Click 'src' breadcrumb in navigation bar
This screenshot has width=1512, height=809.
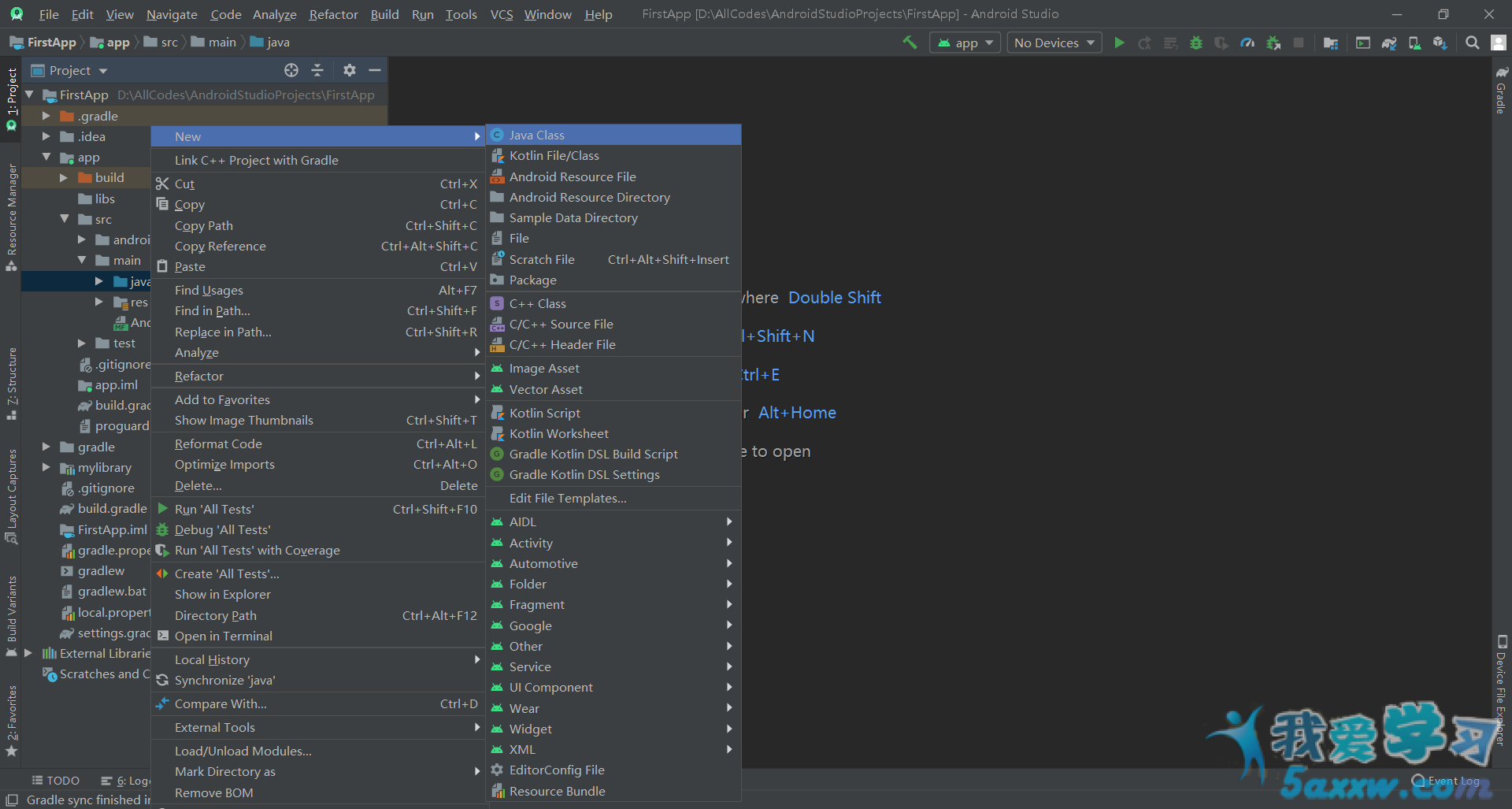pyautogui.click(x=161, y=43)
